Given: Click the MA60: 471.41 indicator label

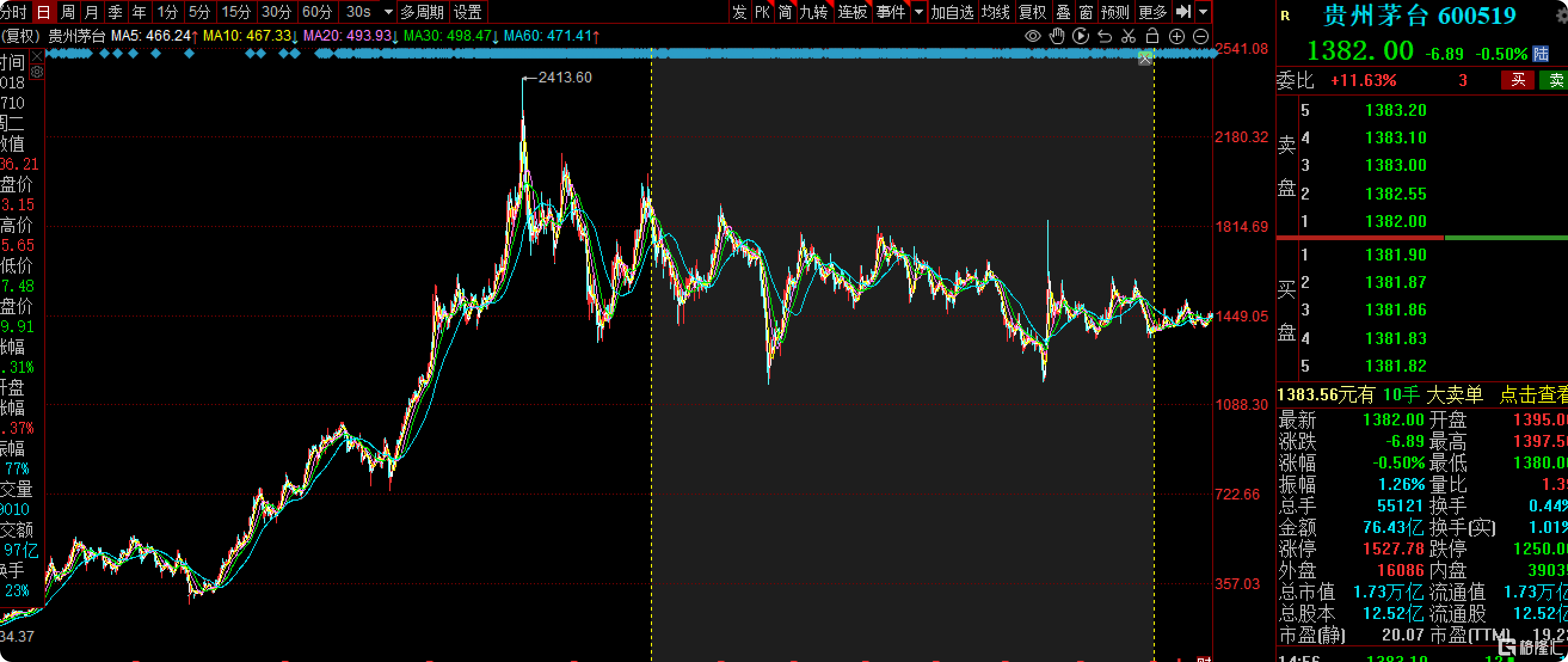Looking at the screenshot, I should (x=552, y=36).
